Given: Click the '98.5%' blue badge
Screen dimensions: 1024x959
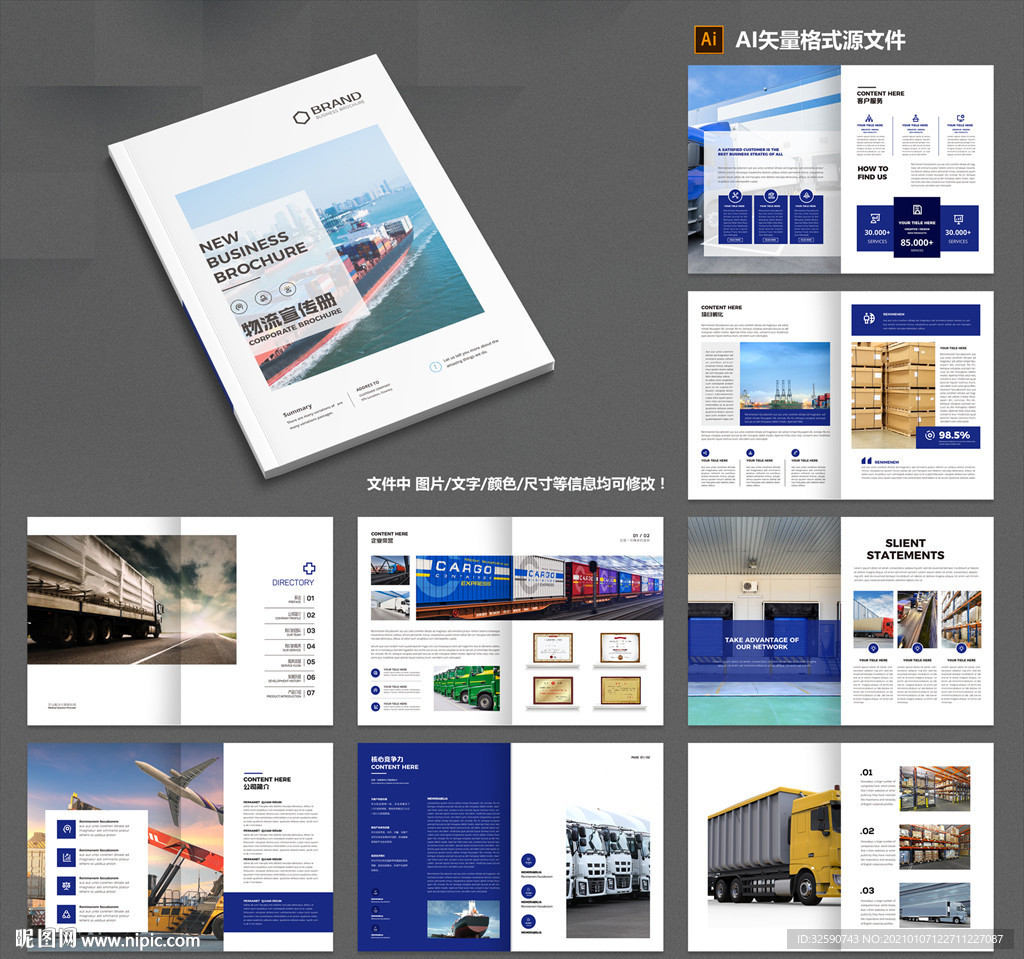Looking at the screenshot, I should 948,435.
